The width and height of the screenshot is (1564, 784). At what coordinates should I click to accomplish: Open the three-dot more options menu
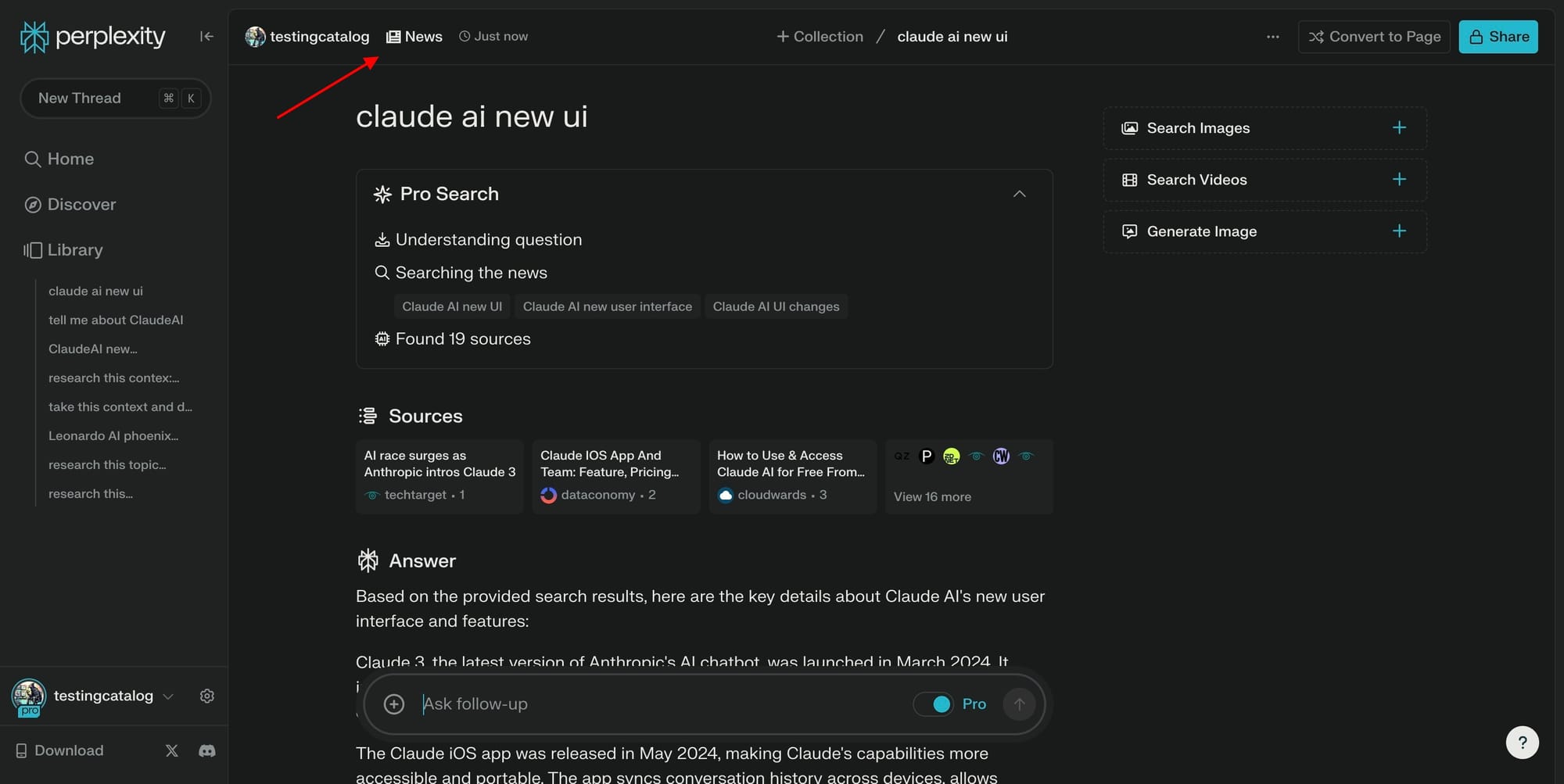(x=1273, y=37)
